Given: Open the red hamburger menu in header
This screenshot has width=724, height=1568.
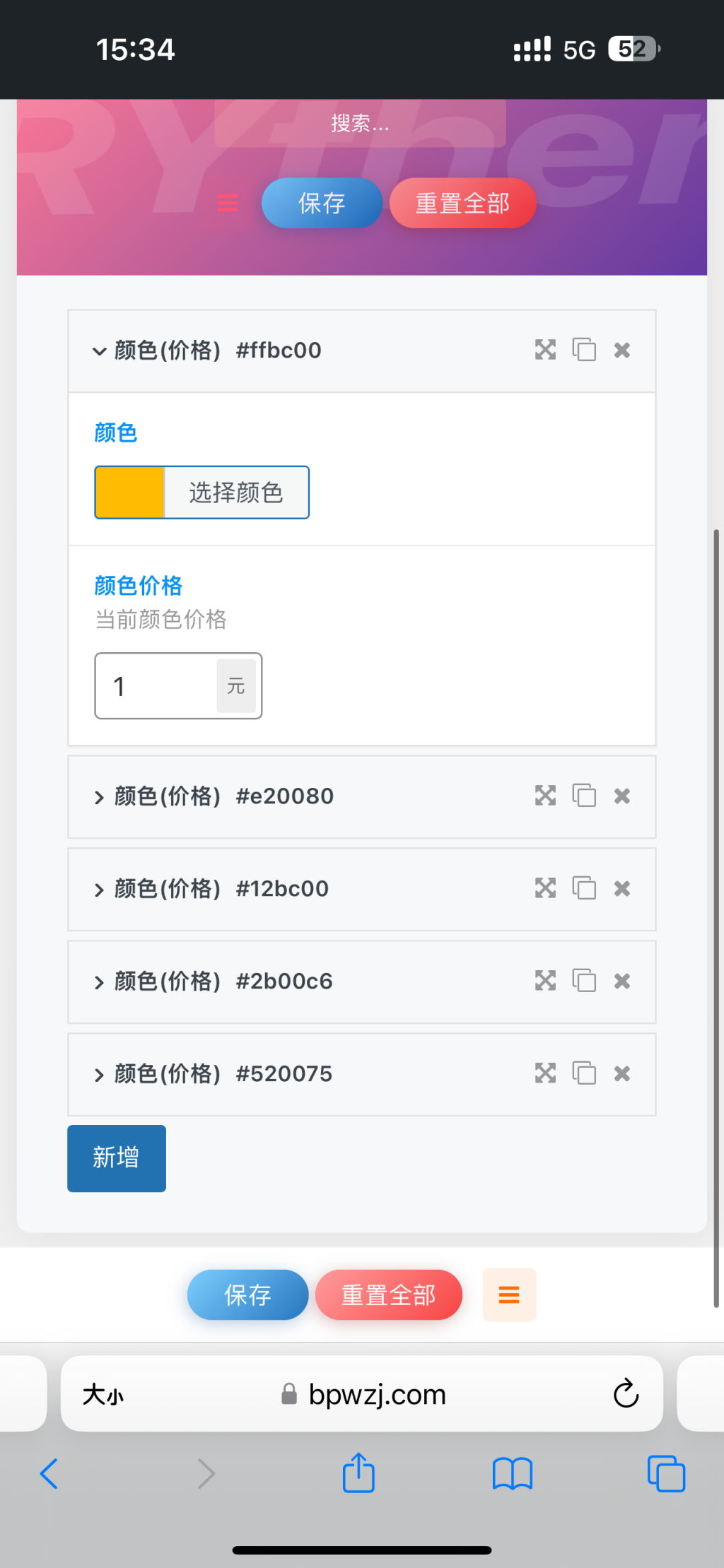Looking at the screenshot, I should coord(228,204).
